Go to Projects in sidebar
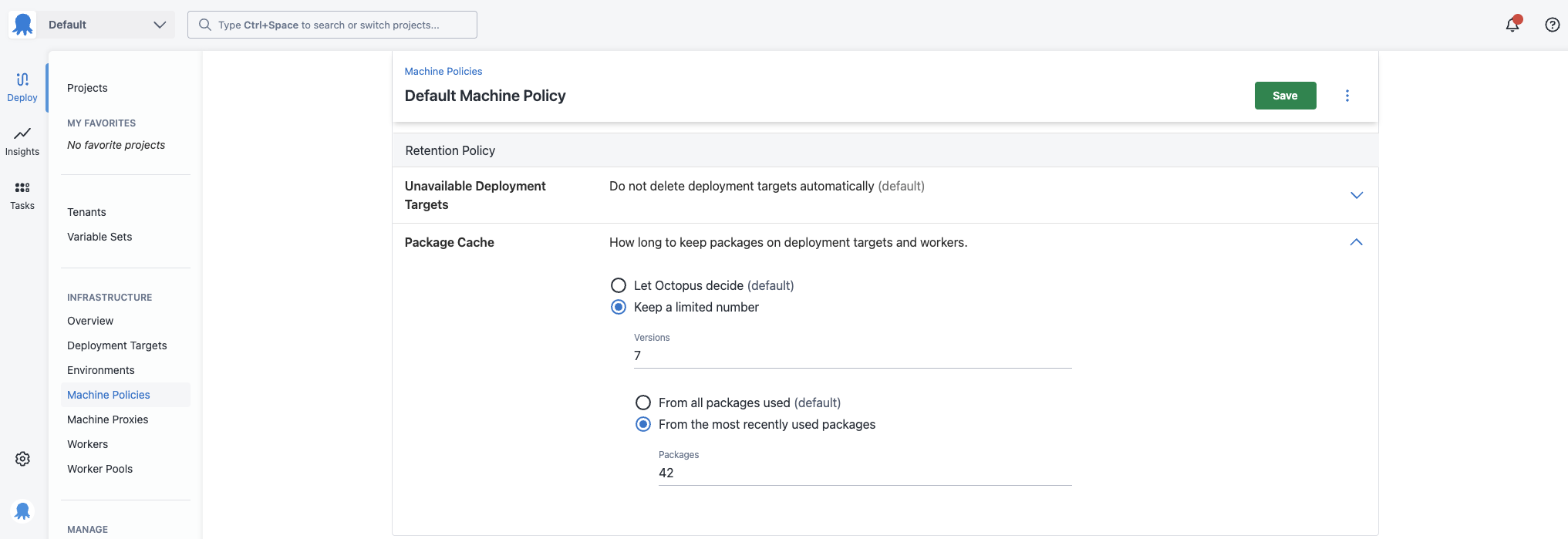This screenshot has width=1568, height=539. click(87, 88)
